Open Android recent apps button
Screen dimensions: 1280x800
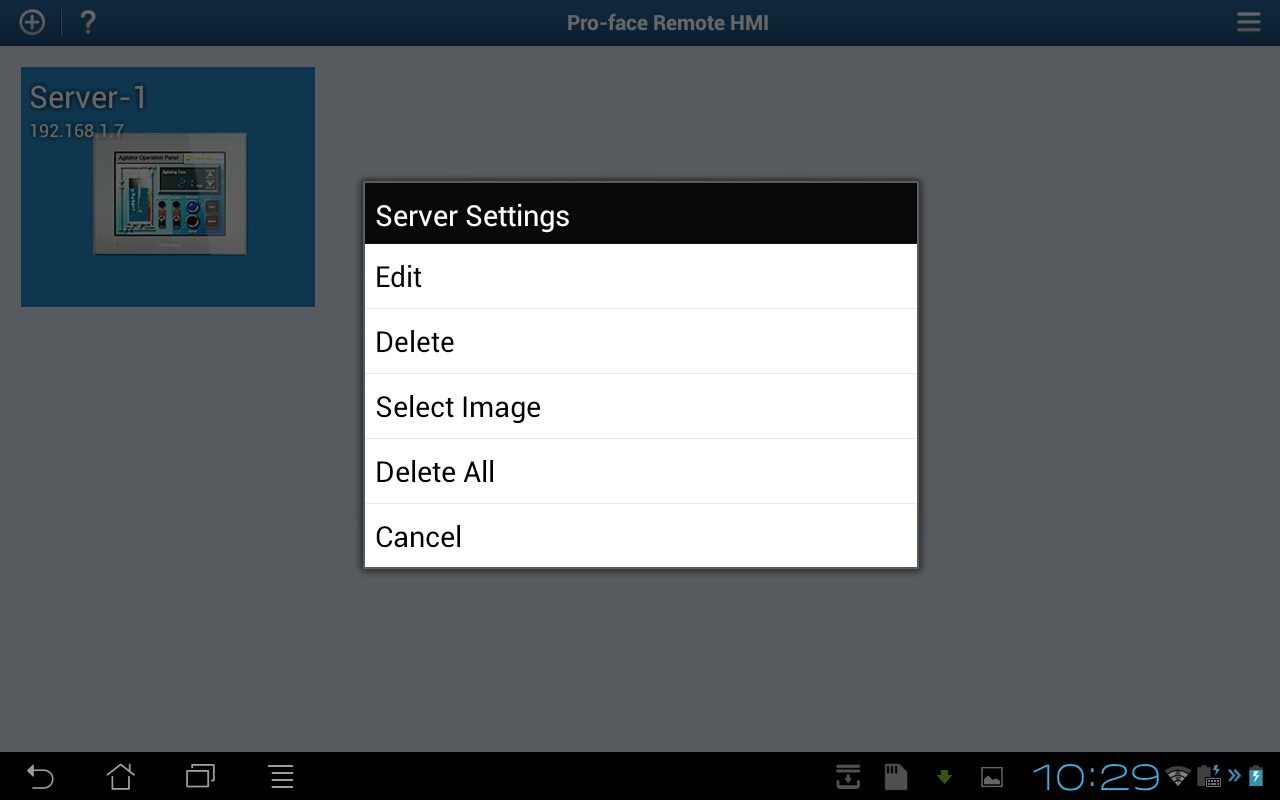pos(201,776)
